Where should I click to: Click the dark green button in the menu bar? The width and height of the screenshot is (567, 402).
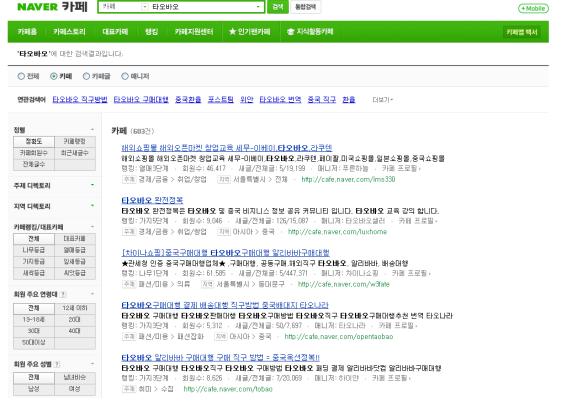coord(521,32)
